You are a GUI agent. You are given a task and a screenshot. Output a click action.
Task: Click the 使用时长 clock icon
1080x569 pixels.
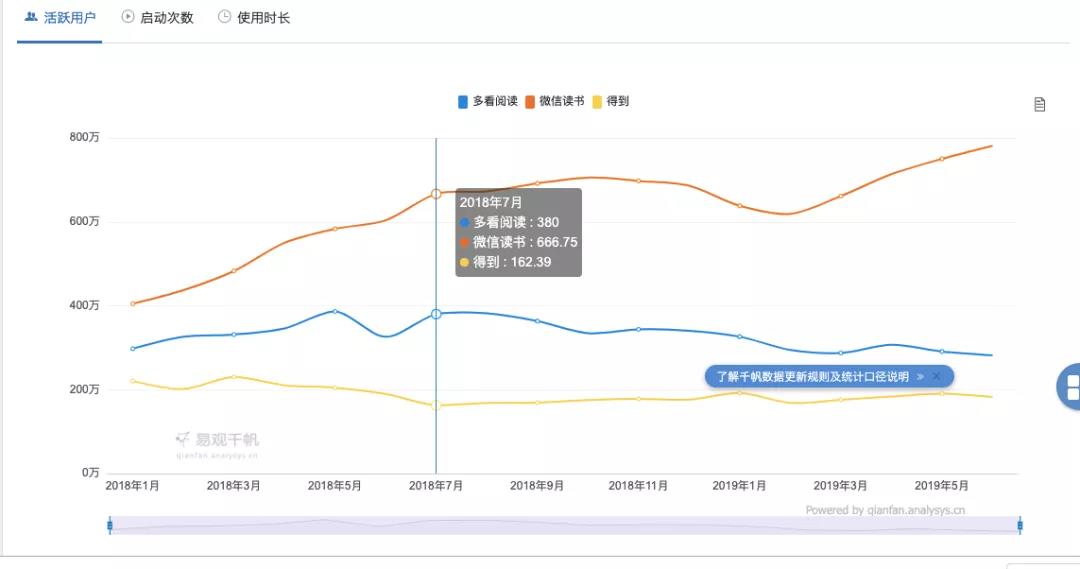(225, 17)
